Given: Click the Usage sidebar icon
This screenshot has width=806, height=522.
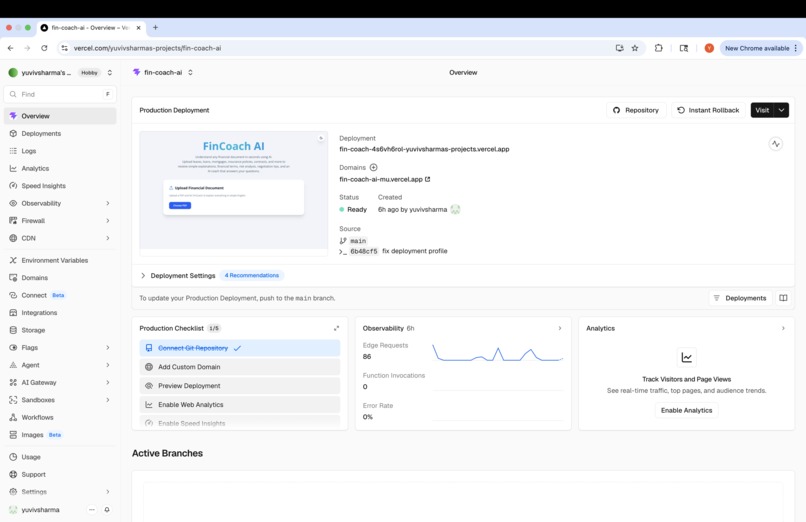Looking at the screenshot, I should (13, 457).
